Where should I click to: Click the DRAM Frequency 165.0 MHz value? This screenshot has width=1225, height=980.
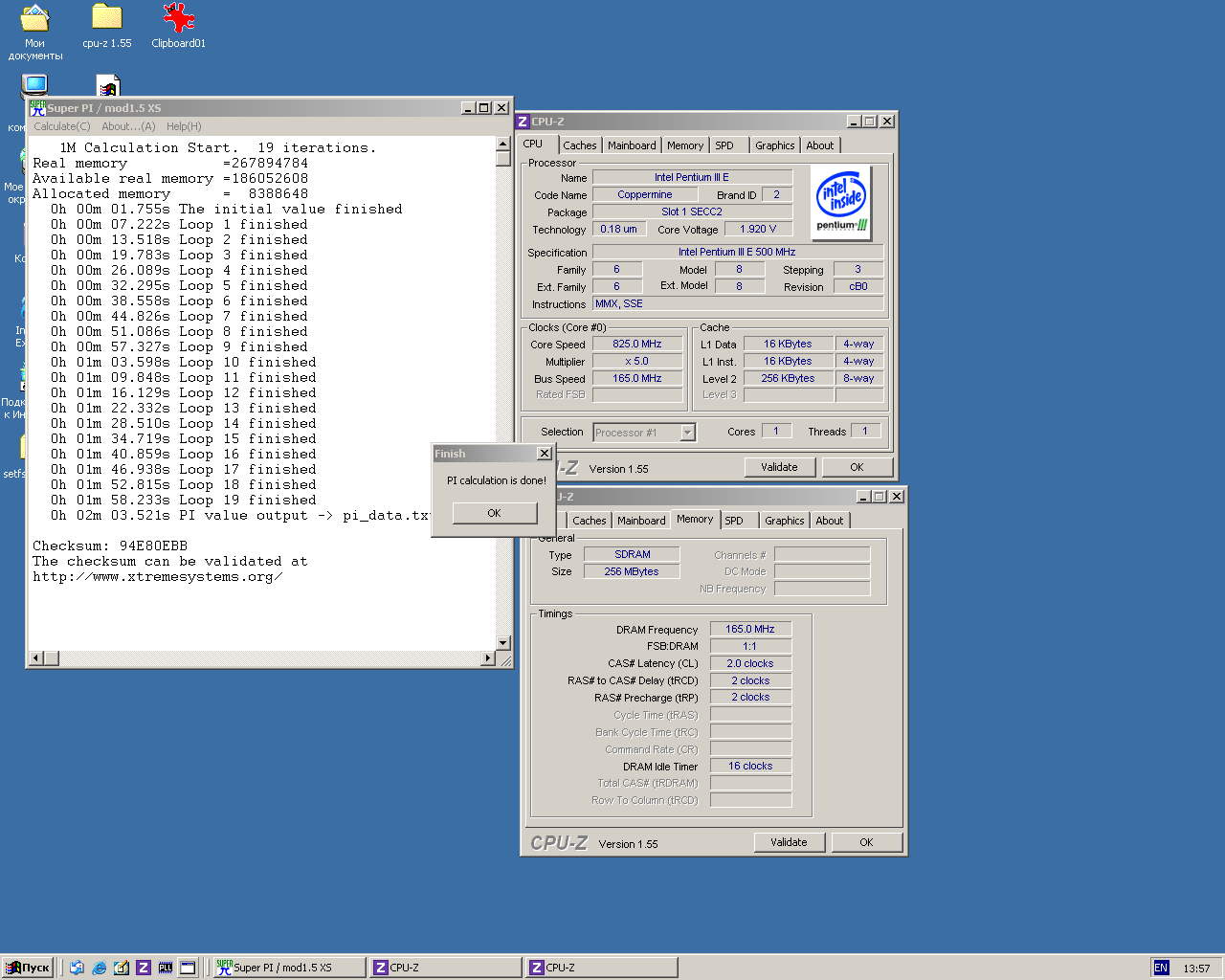tap(750, 629)
